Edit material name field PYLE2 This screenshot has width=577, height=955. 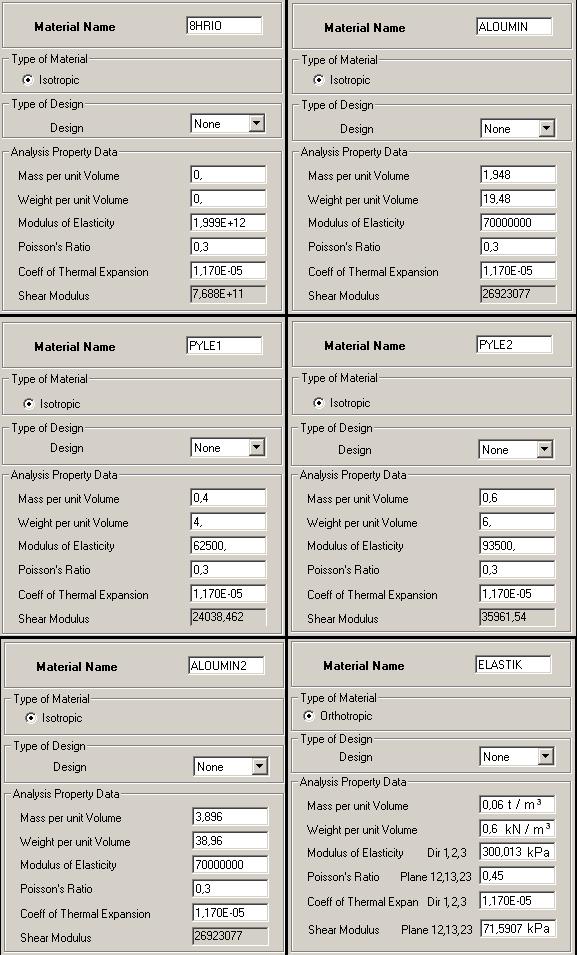tap(514, 344)
